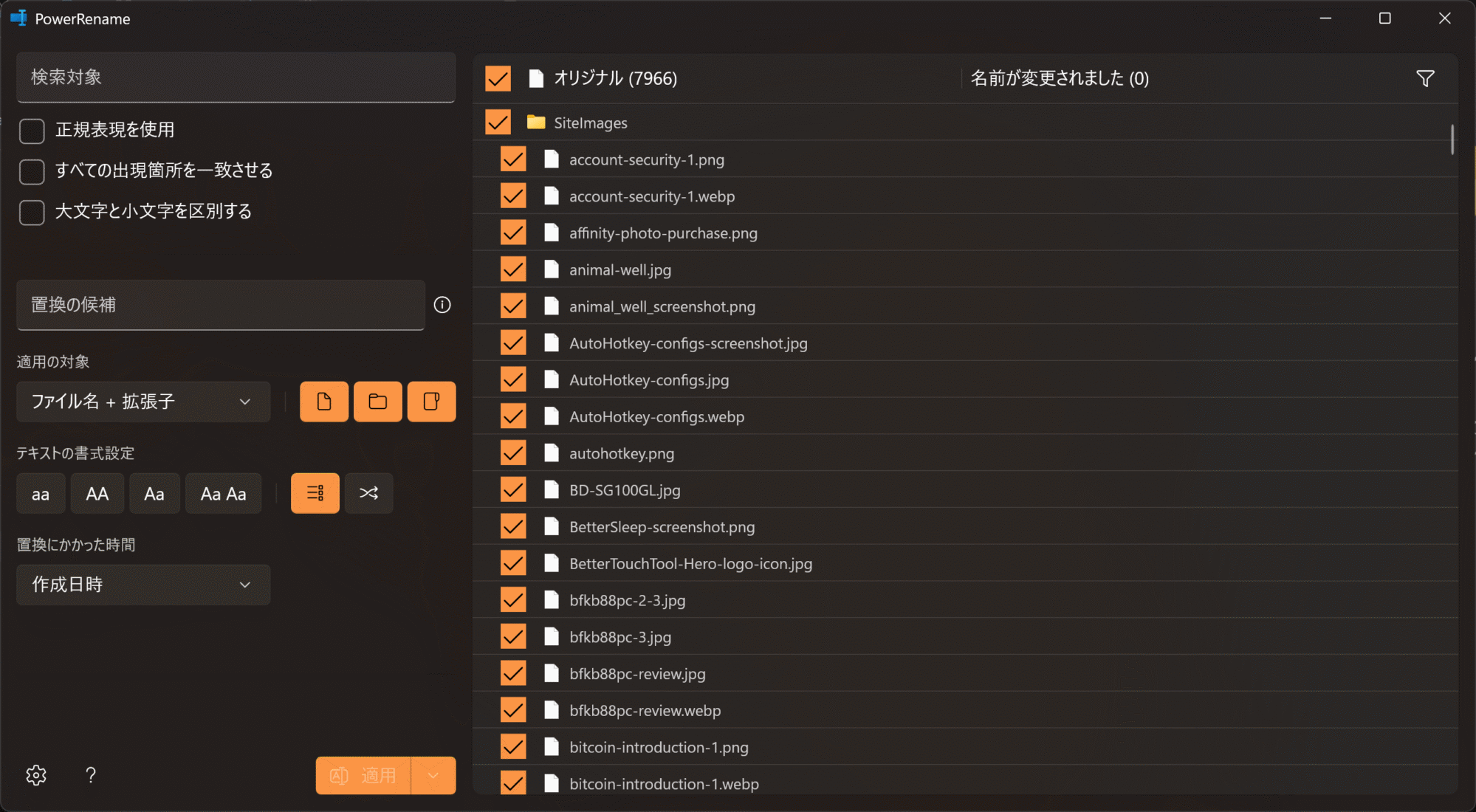1476x812 pixels.
Task: Click the 検索対象 search input field
Action: [x=236, y=78]
